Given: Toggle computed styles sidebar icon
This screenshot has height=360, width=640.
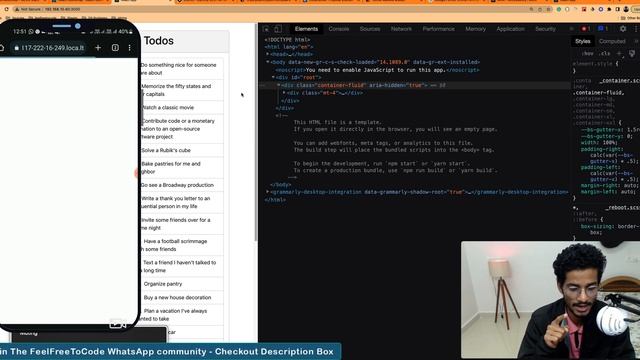Looking at the screenshot, I should click(x=632, y=53).
